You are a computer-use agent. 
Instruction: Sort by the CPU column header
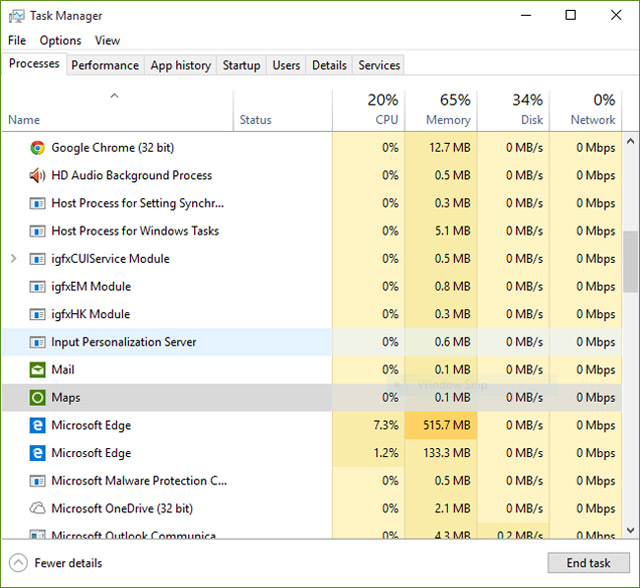369,111
